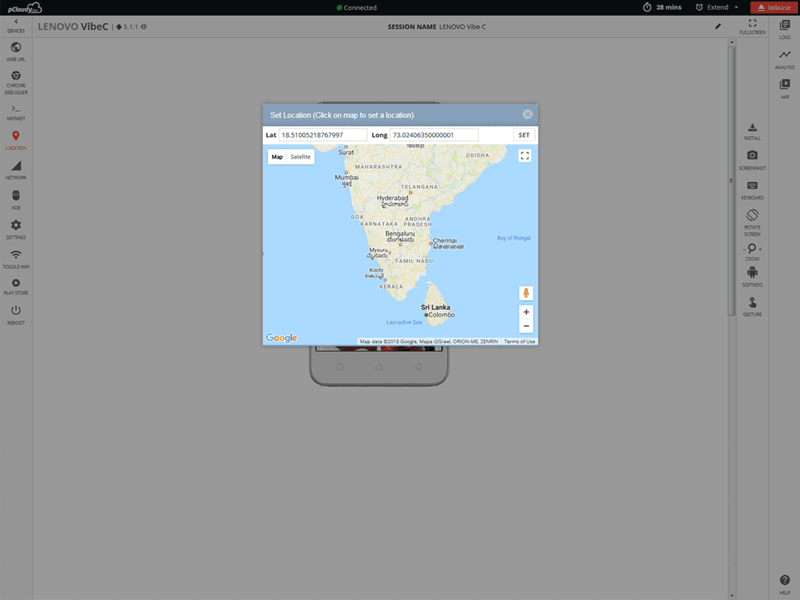The image size is (800, 600).
Task: Open the dropdown arrow next to Extend
Action: coord(736,7)
